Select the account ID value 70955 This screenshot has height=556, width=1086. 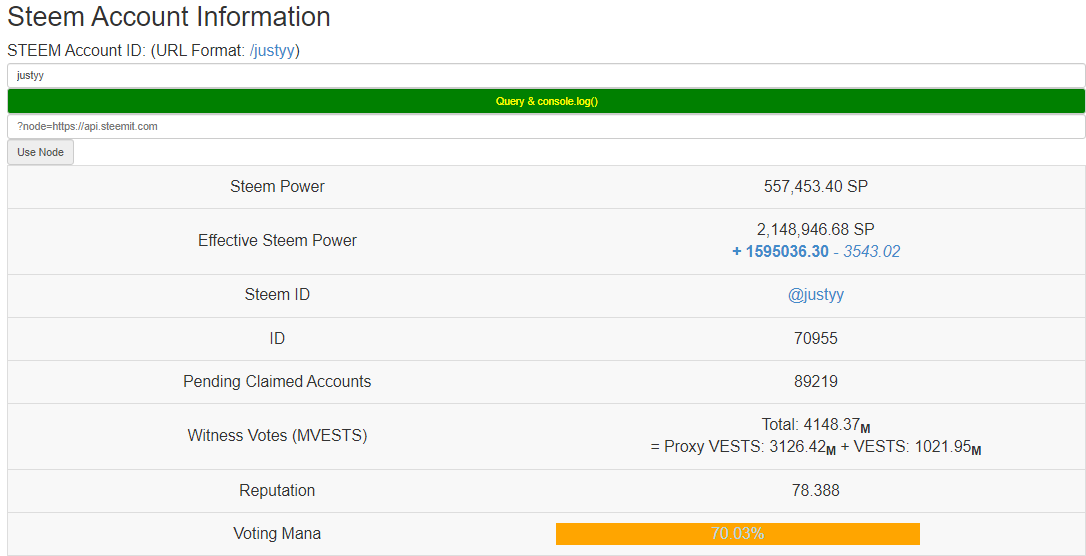coord(816,339)
